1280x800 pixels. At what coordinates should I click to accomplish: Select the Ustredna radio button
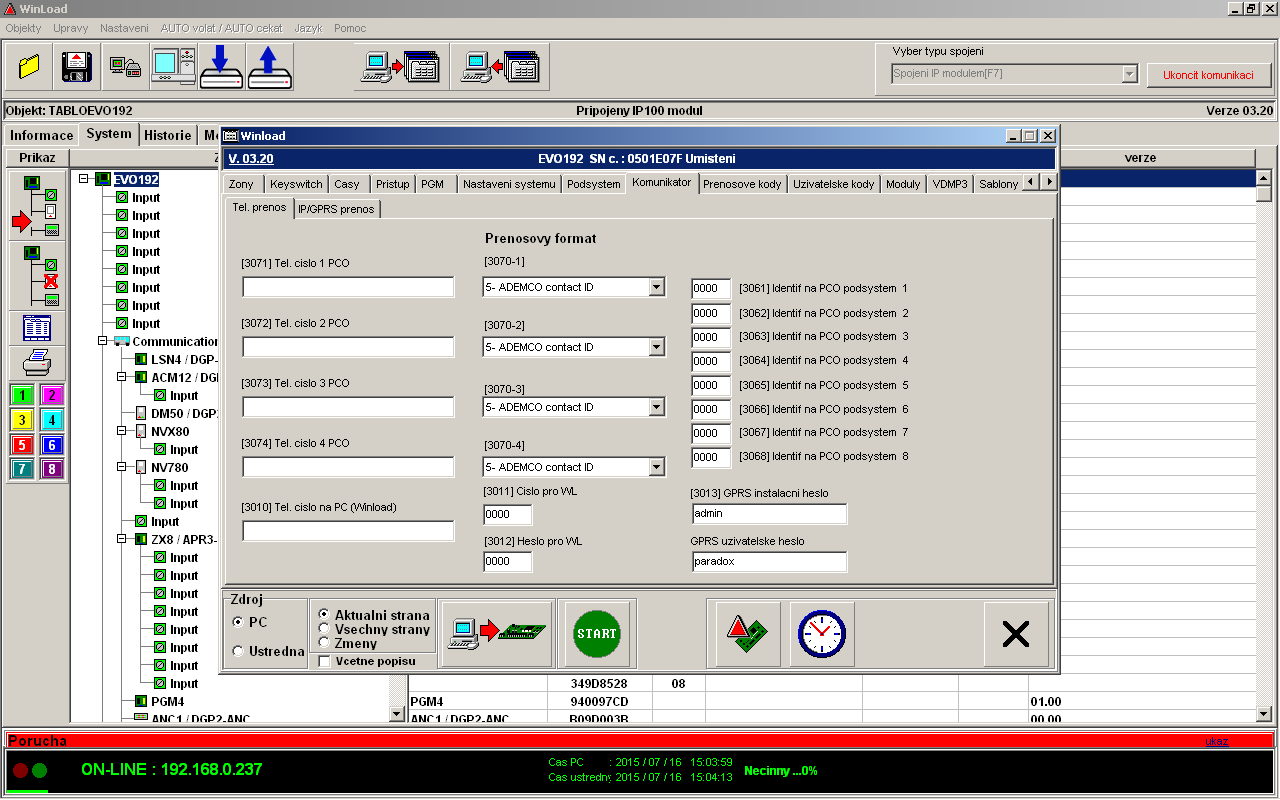[x=238, y=651]
